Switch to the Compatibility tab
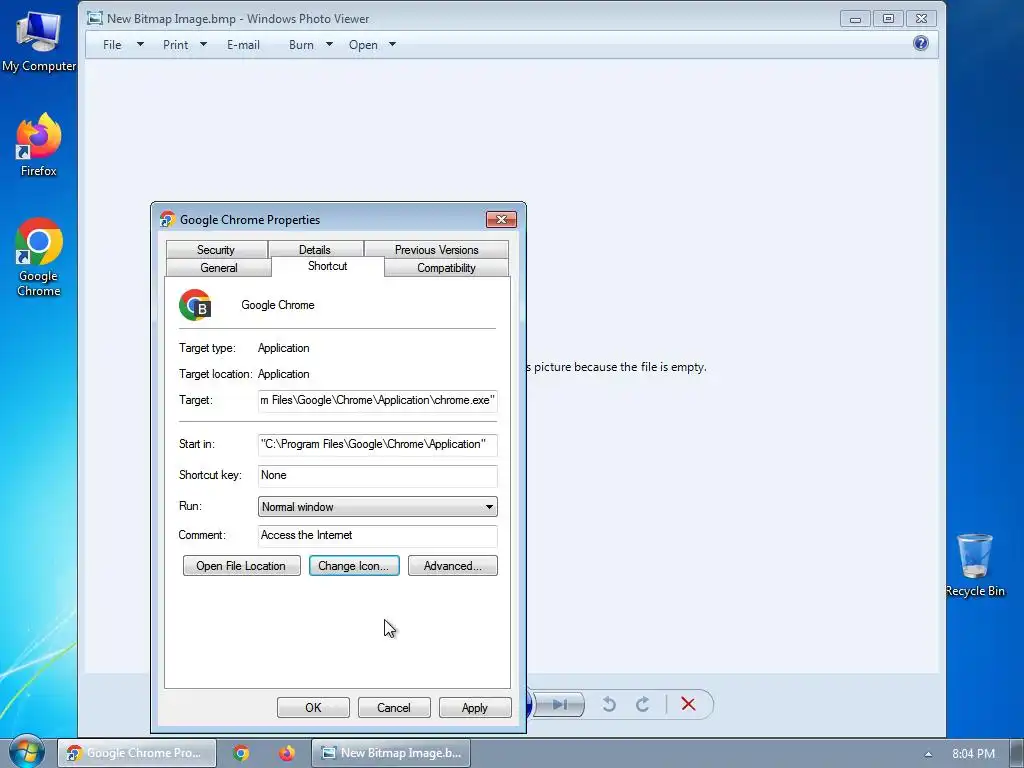The image size is (1024, 768). (447, 268)
